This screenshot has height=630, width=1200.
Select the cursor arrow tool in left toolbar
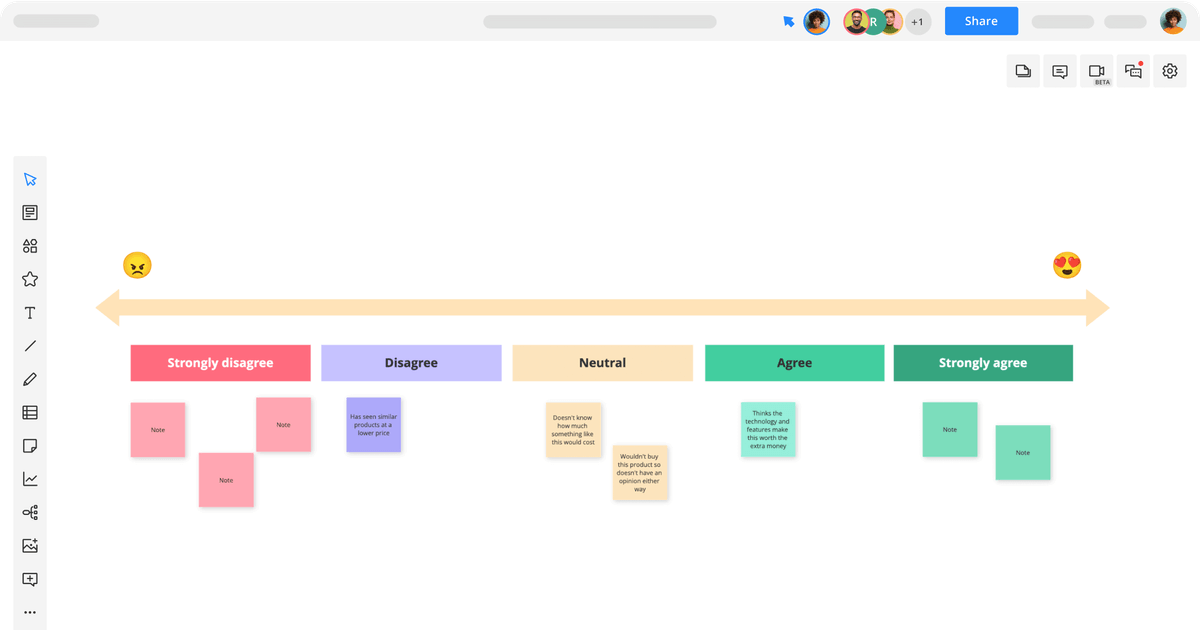tap(30, 180)
